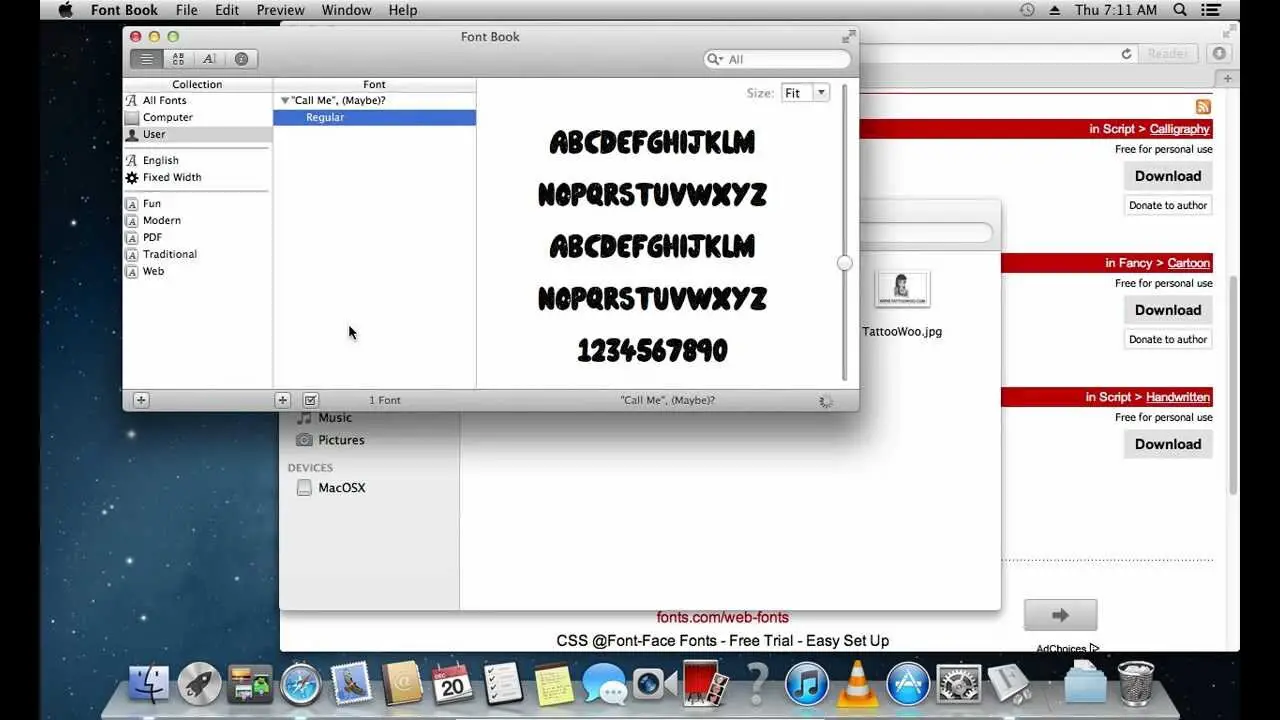Collapse the "Call Me", (Maybe)? font family
Image resolution: width=1280 pixels, height=720 pixels.
[x=285, y=100]
